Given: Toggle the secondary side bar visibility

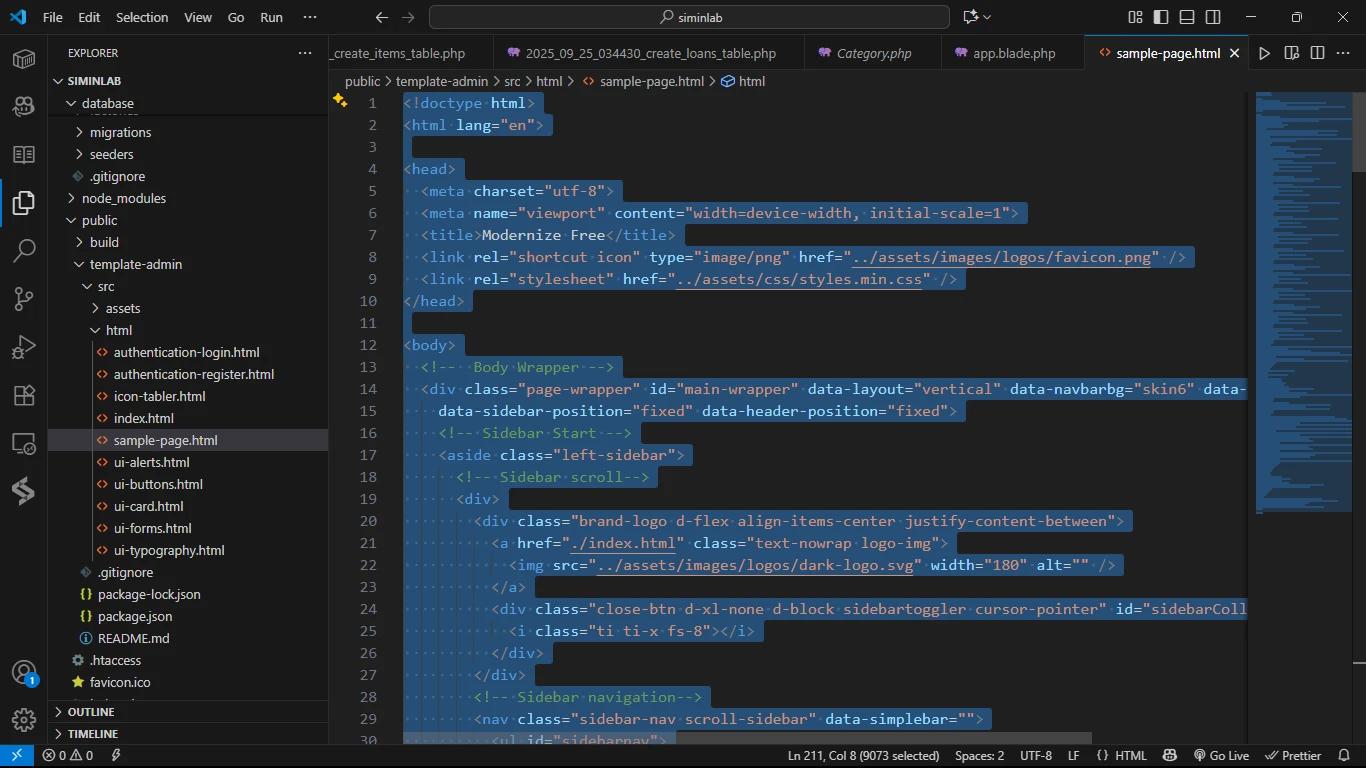Looking at the screenshot, I should click(x=1213, y=17).
